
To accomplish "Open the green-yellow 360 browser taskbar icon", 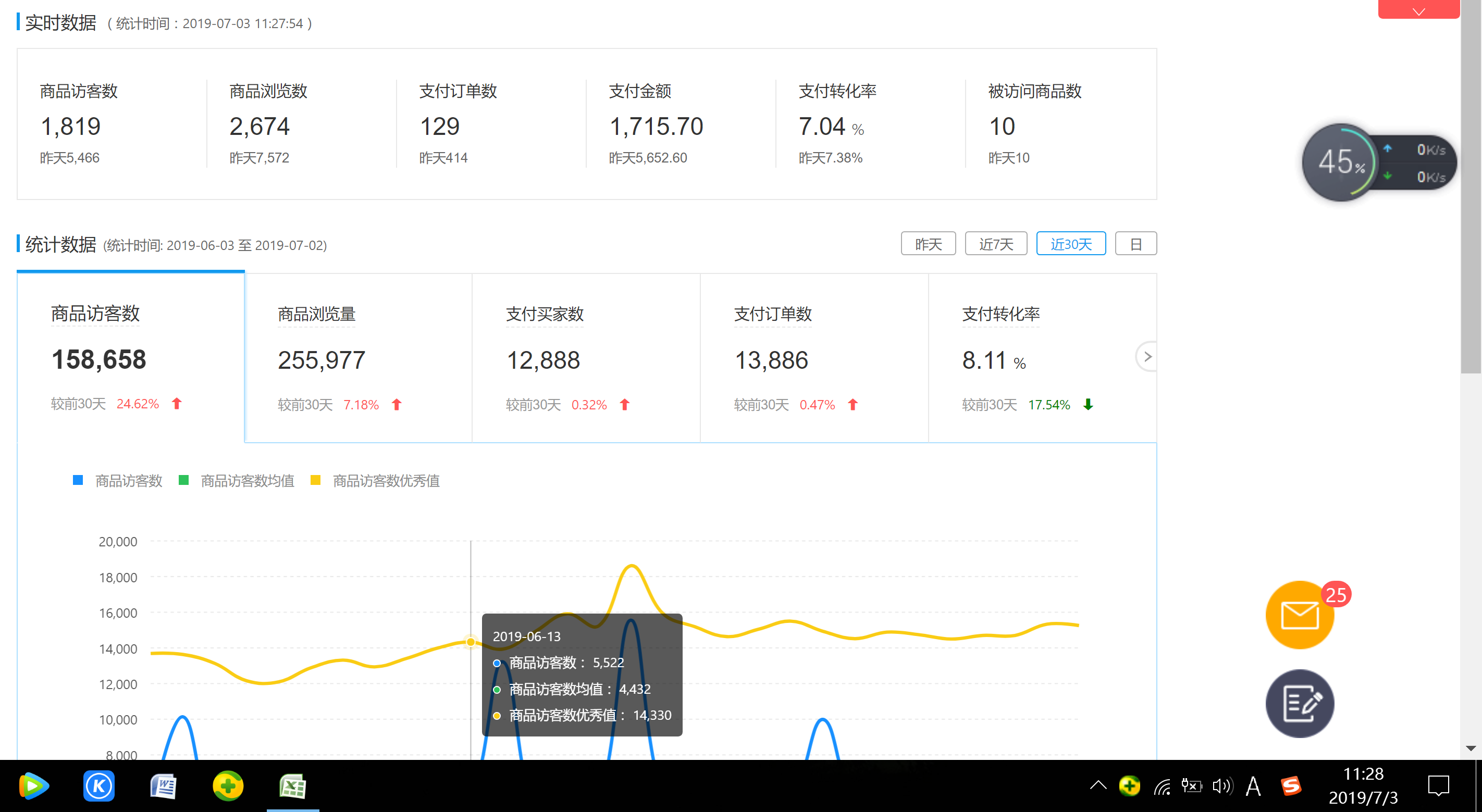I will [228, 785].
